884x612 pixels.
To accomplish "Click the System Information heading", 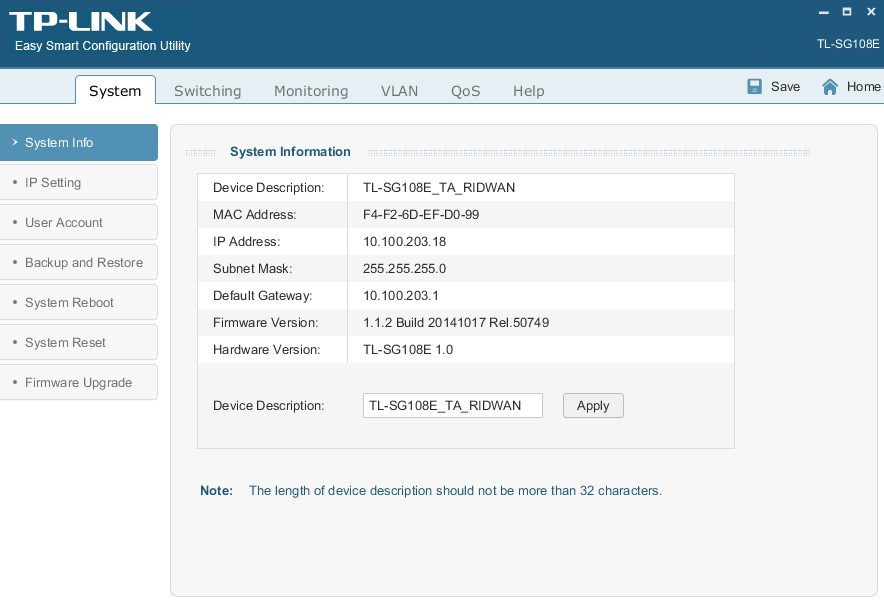I will (x=290, y=152).
